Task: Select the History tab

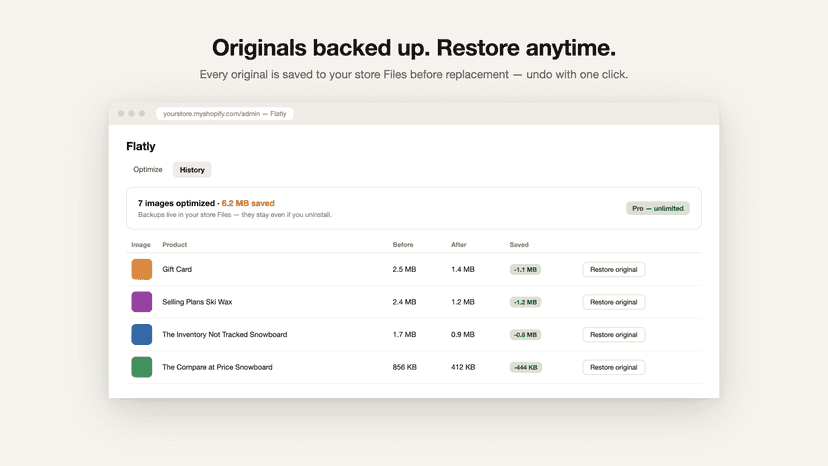Action: pyautogui.click(x=192, y=170)
